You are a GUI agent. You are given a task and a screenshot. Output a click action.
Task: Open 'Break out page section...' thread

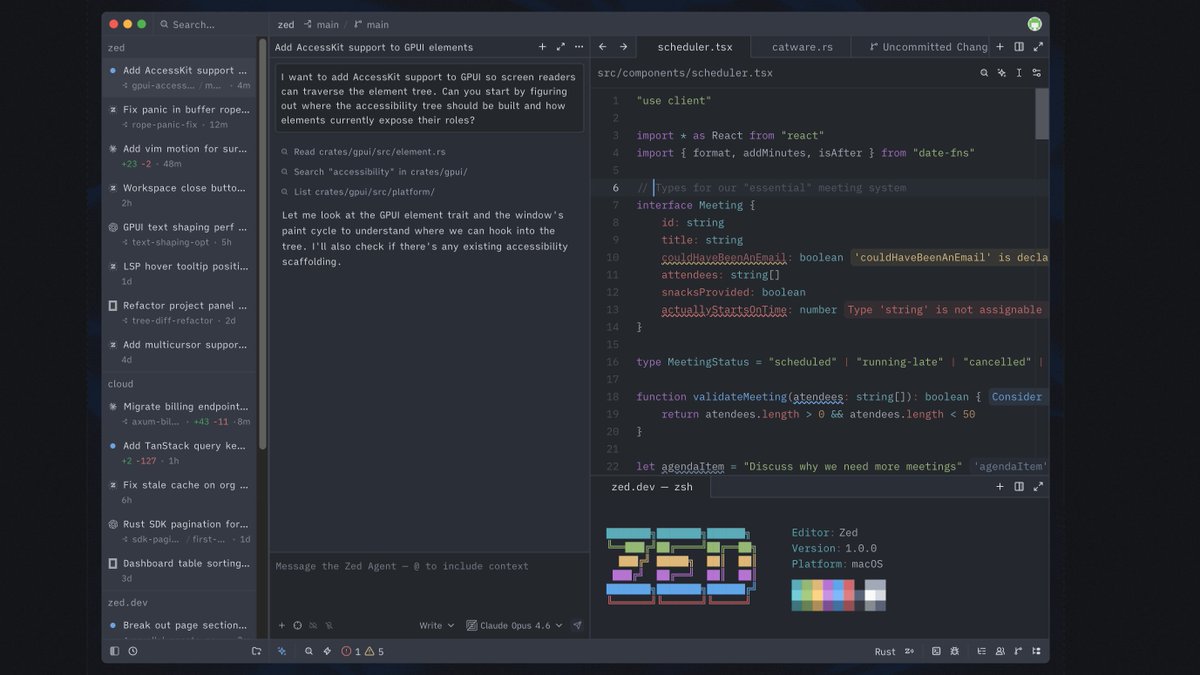pyautogui.click(x=179, y=628)
